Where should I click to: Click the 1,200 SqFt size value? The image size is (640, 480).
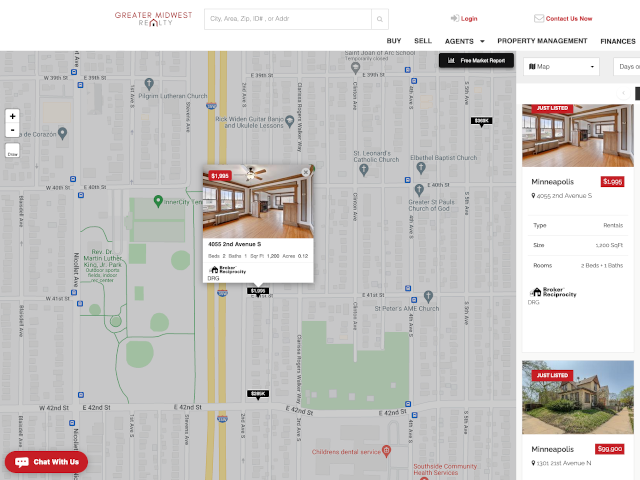pos(609,245)
